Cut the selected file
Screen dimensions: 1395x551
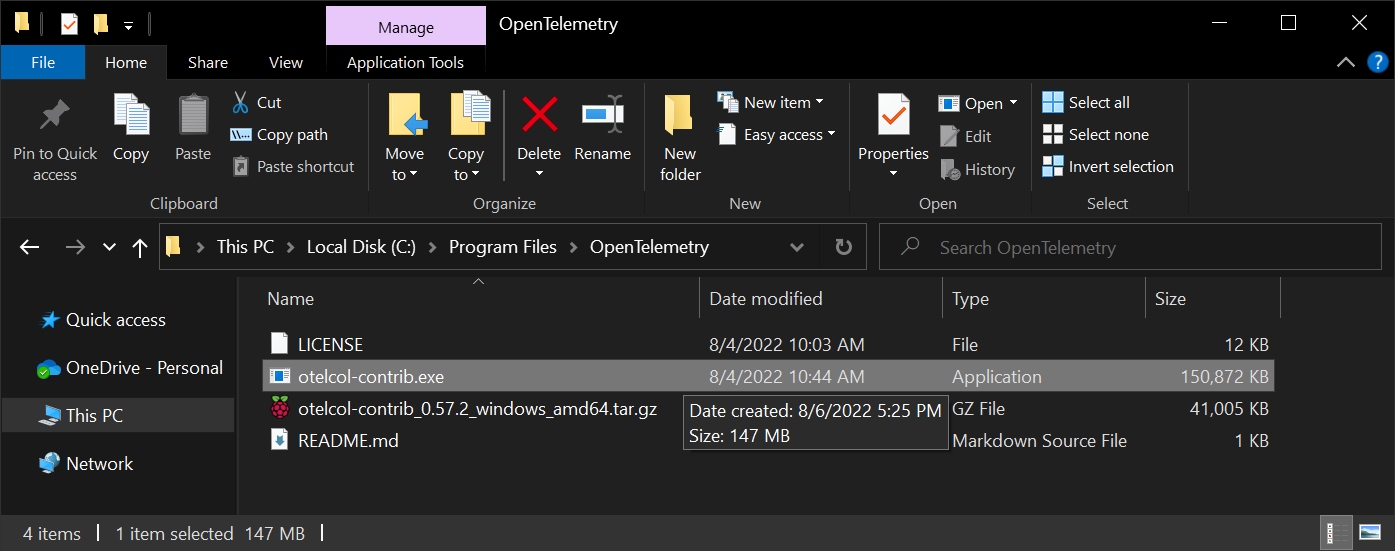[257, 102]
